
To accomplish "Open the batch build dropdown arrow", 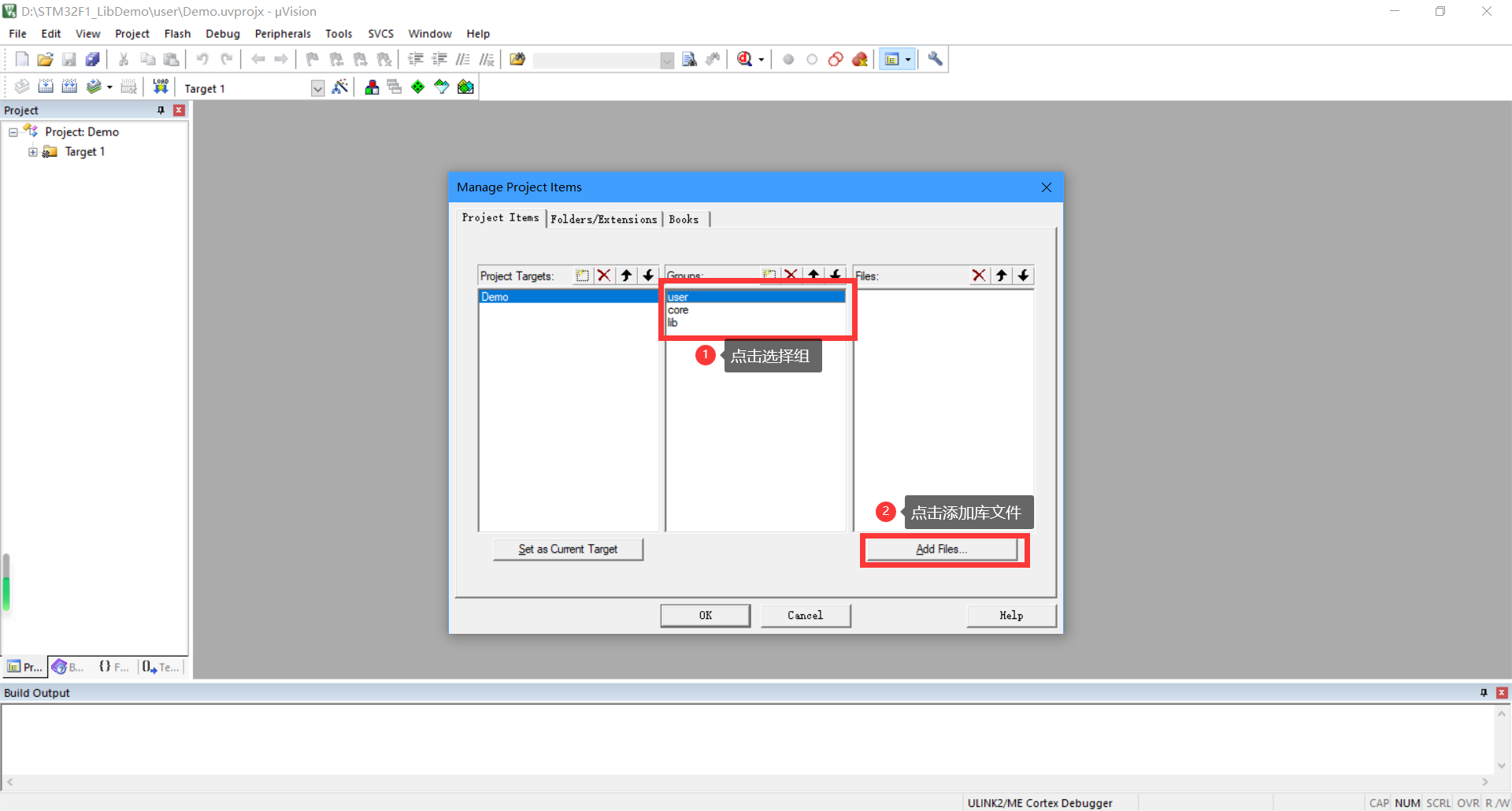I will 109,87.
